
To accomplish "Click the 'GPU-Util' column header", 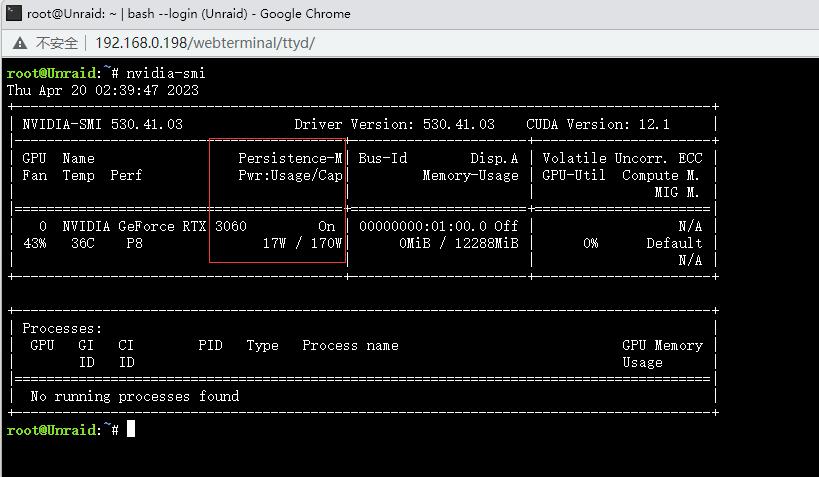I will tap(574, 176).
